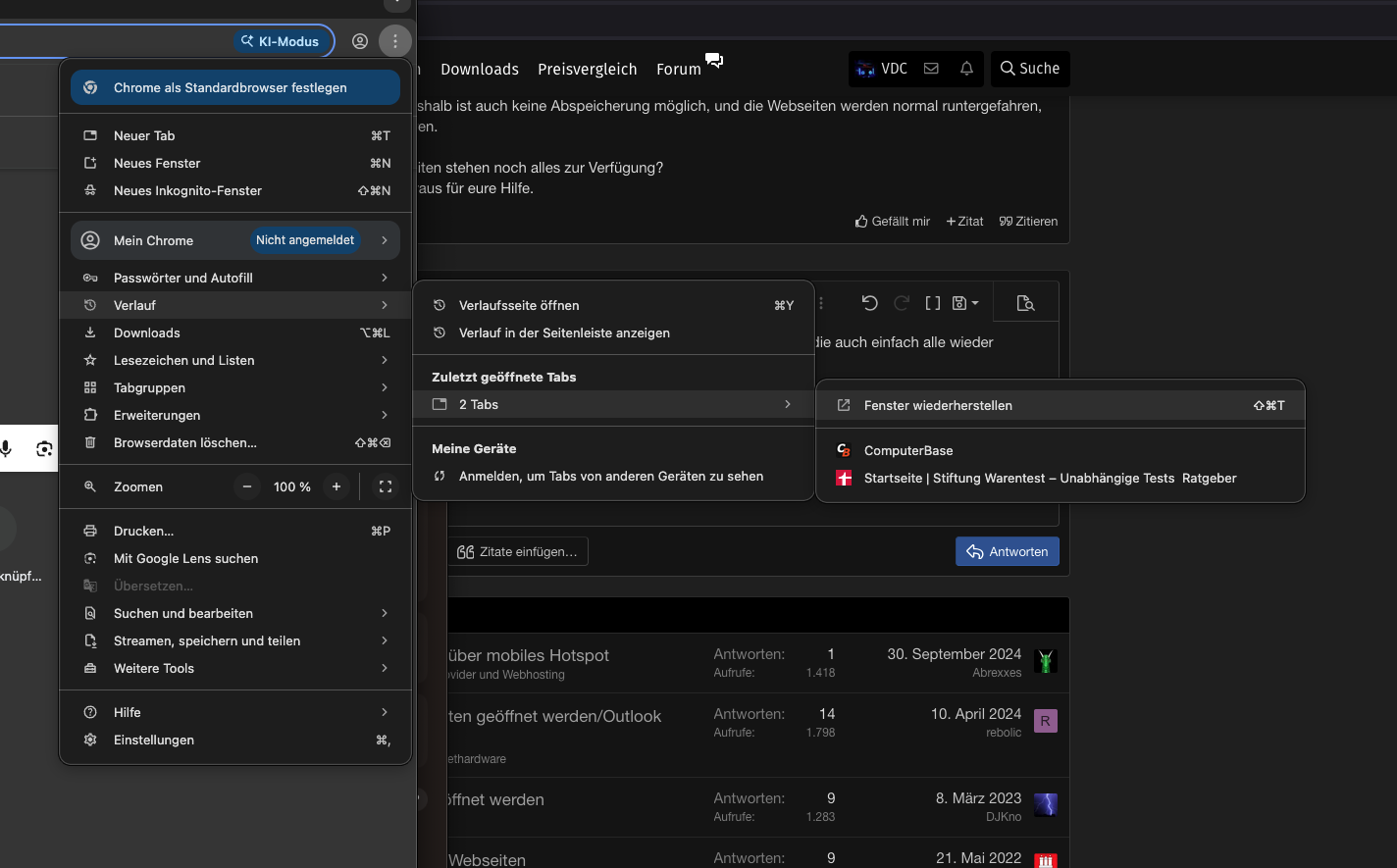Open the profile avatar icon in toolbar
The height and width of the screenshot is (868, 1397).
point(360,41)
